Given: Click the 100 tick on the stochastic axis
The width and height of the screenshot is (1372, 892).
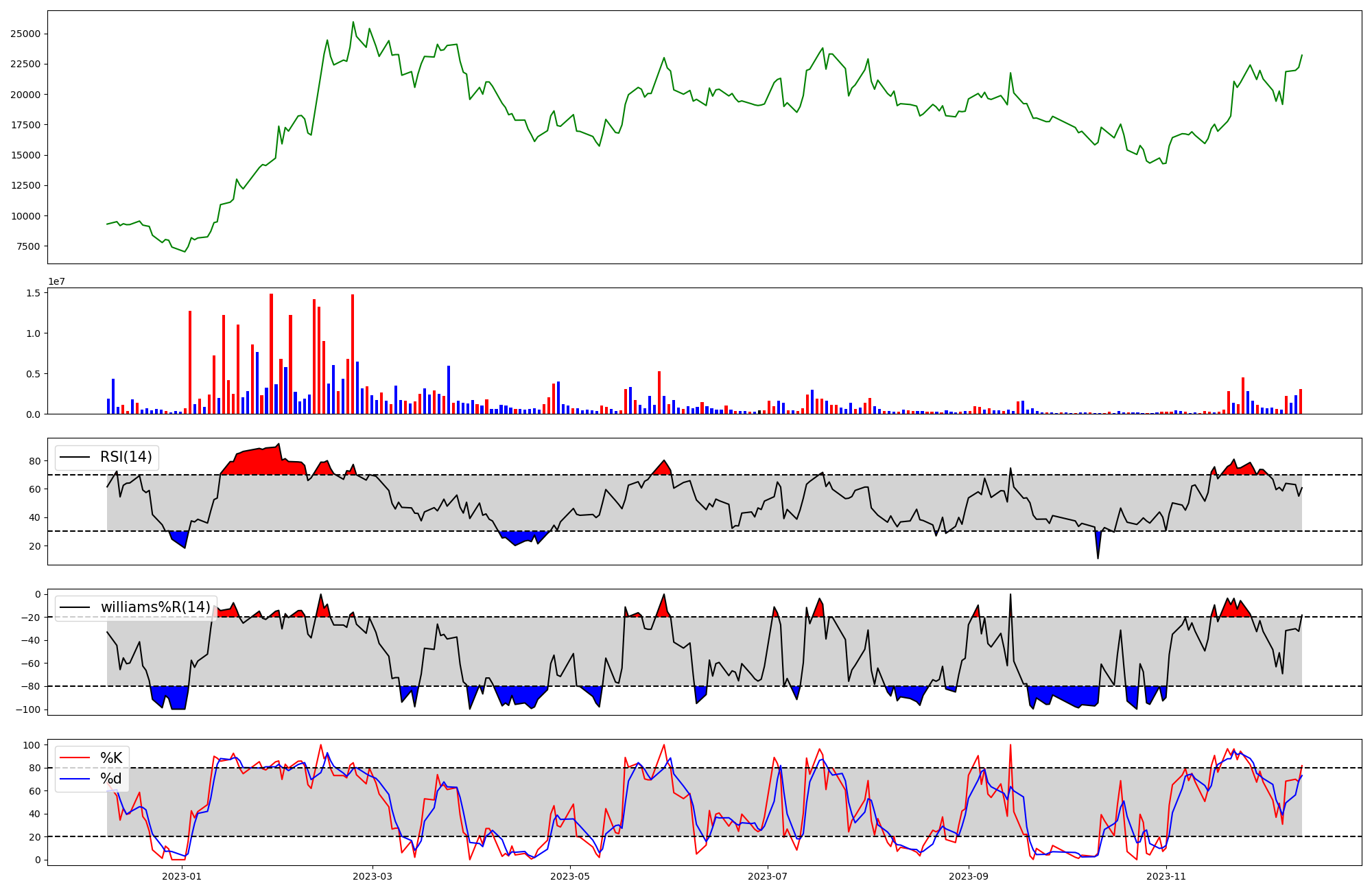Looking at the screenshot, I should 32,745.
